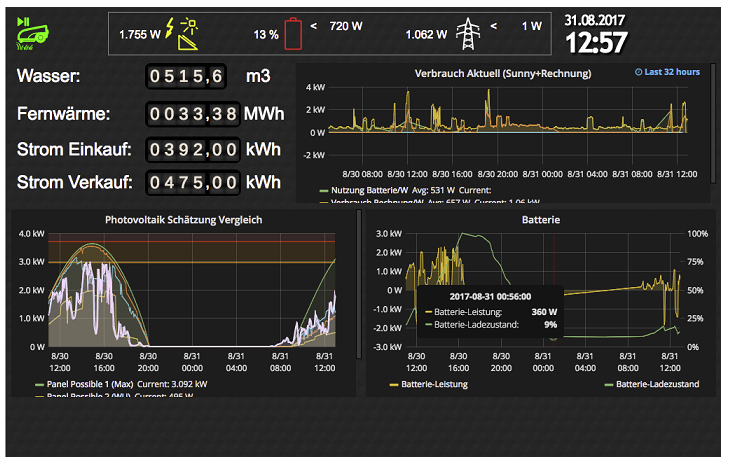Click the clock time 12:57
The image size is (729, 457).
coord(596,43)
